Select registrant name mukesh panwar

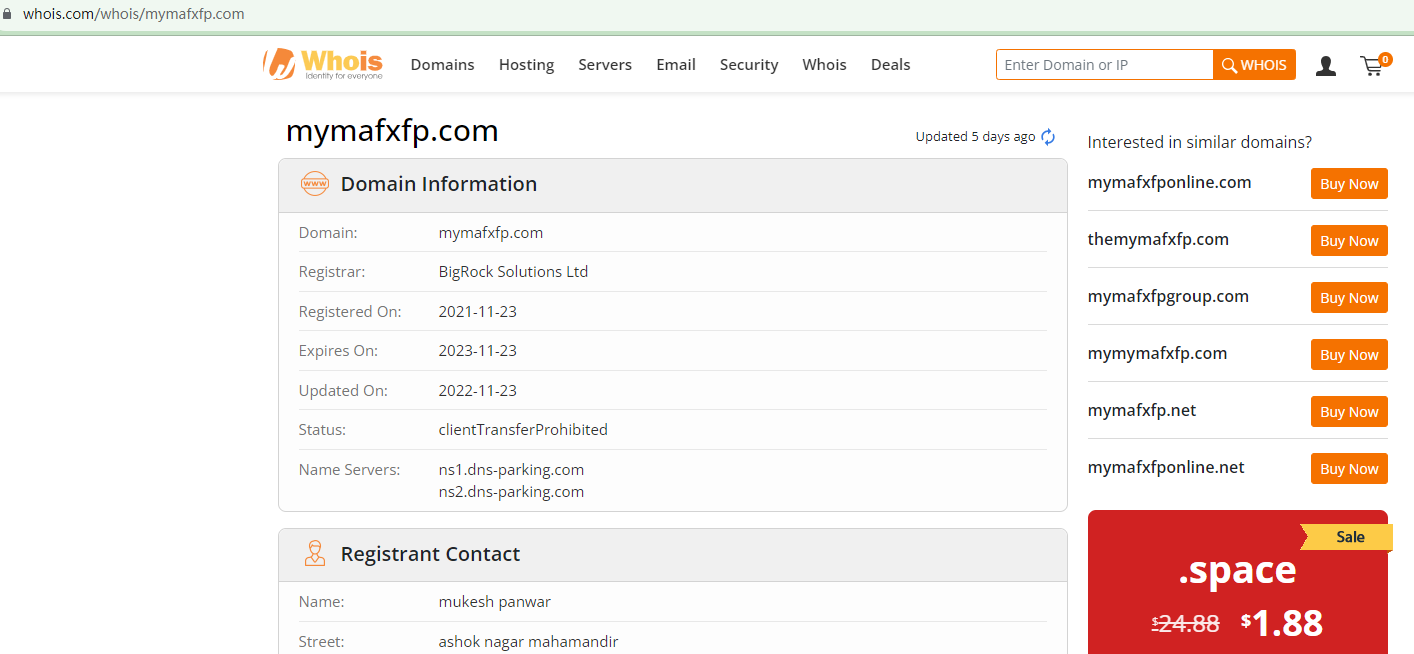point(494,602)
